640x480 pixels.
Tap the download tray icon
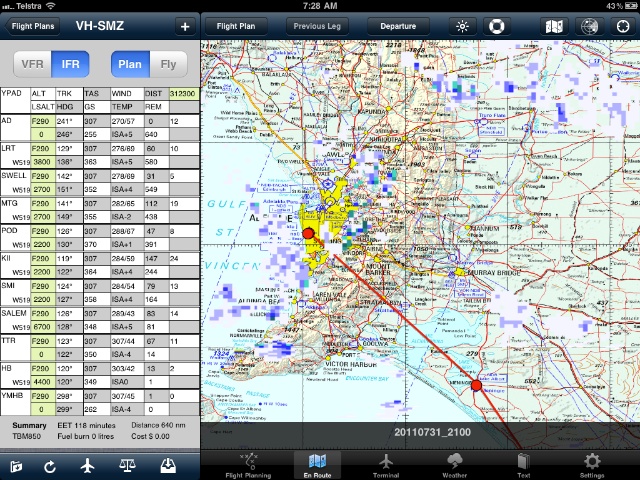click(168, 465)
